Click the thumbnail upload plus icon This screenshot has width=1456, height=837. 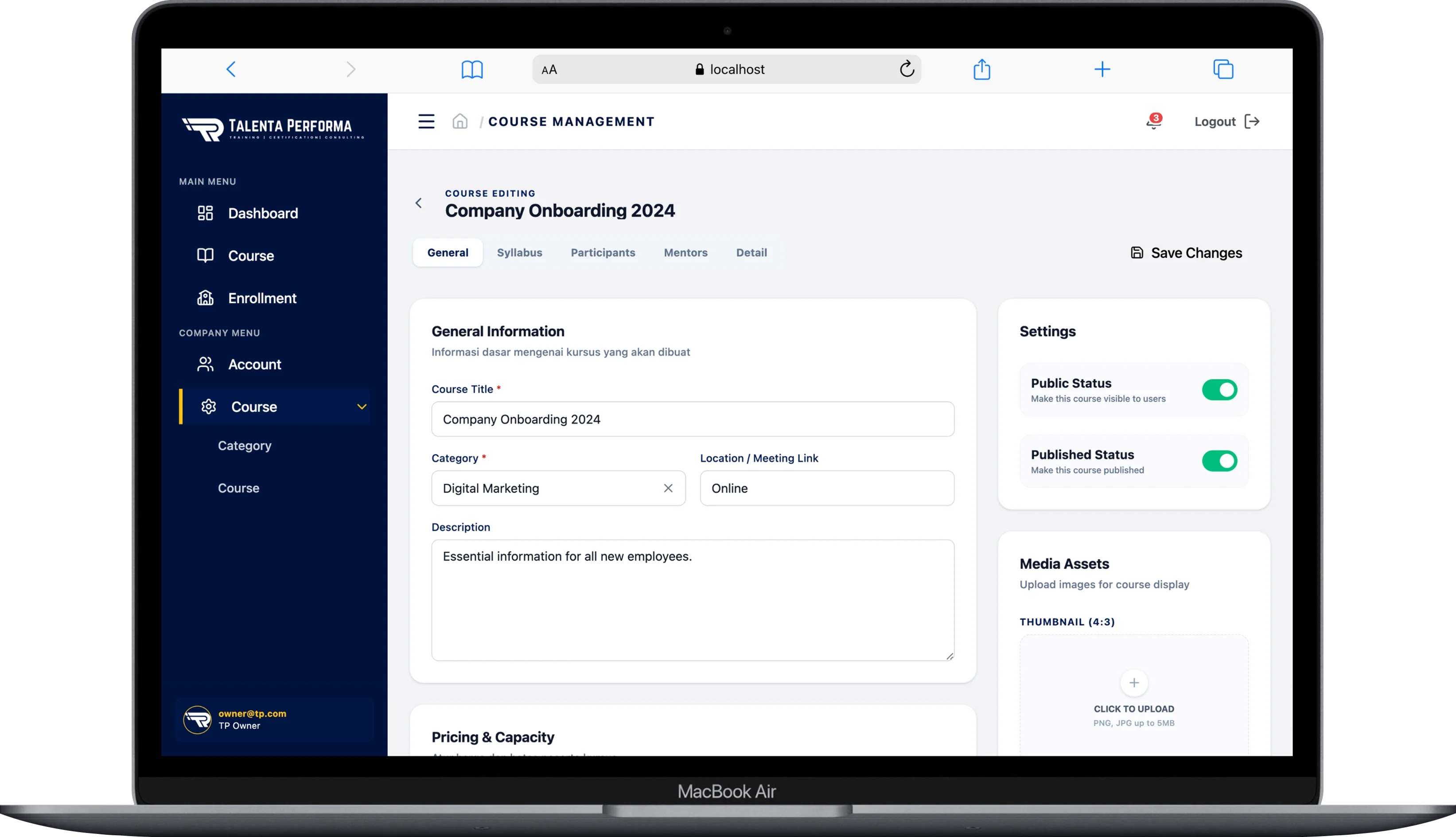pos(1134,683)
